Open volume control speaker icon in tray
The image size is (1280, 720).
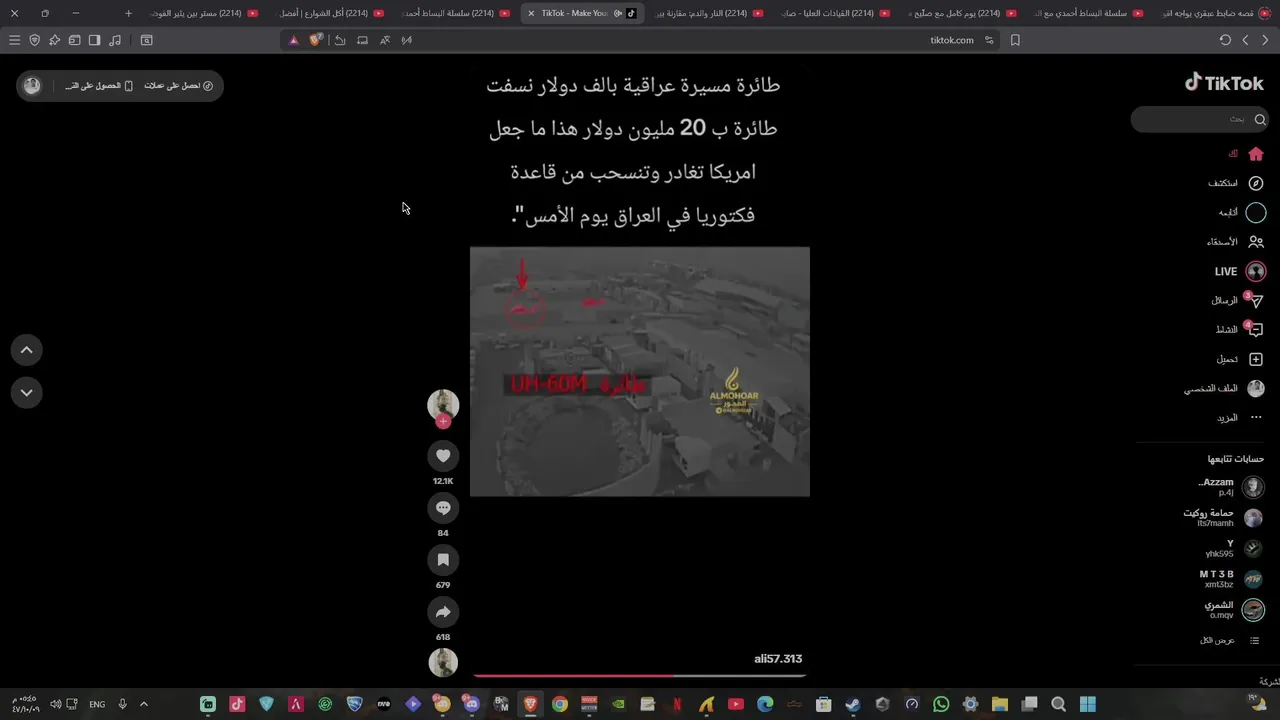point(56,704)
